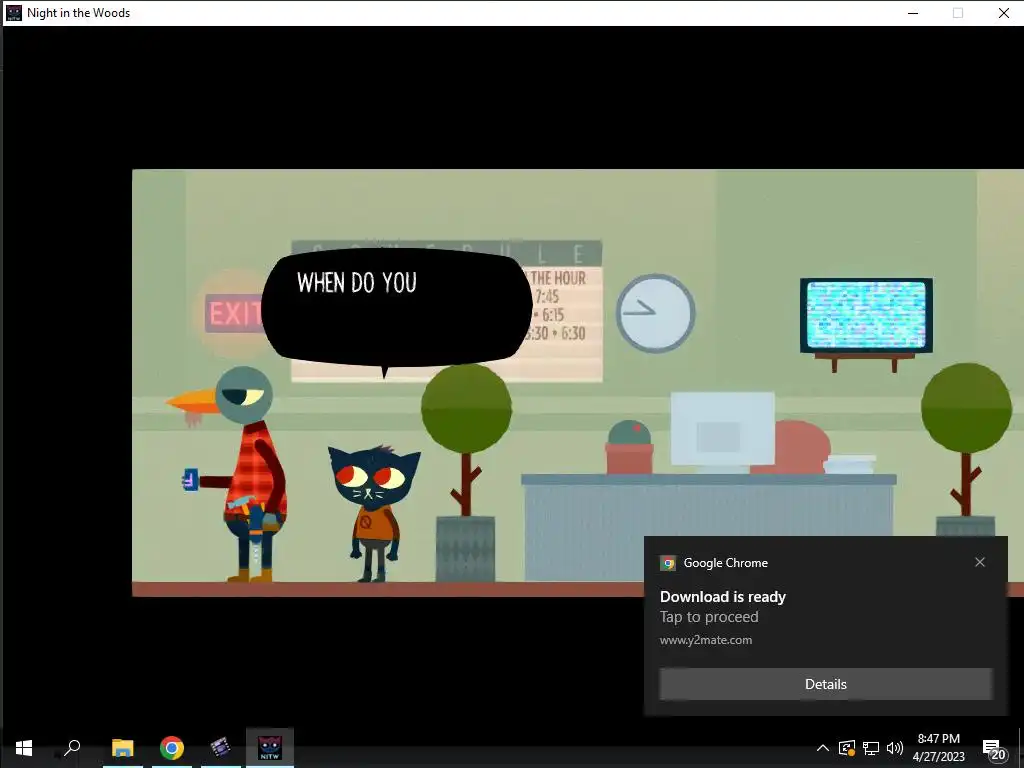Click the Chrome icon in notification header
The height and width of the screenshot is (768, 1024).
[x=668, y=563]
